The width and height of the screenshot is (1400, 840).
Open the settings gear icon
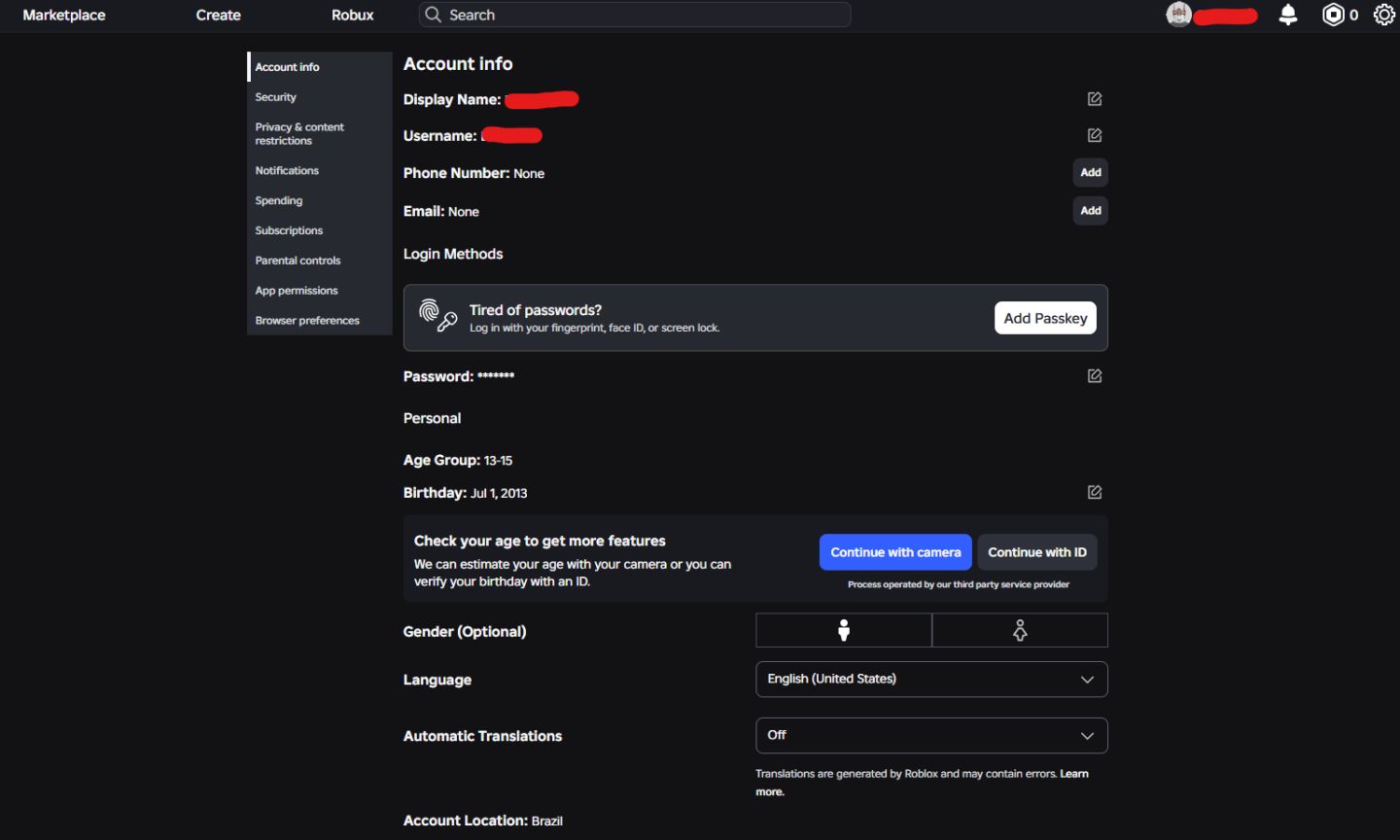point(1384,15)
